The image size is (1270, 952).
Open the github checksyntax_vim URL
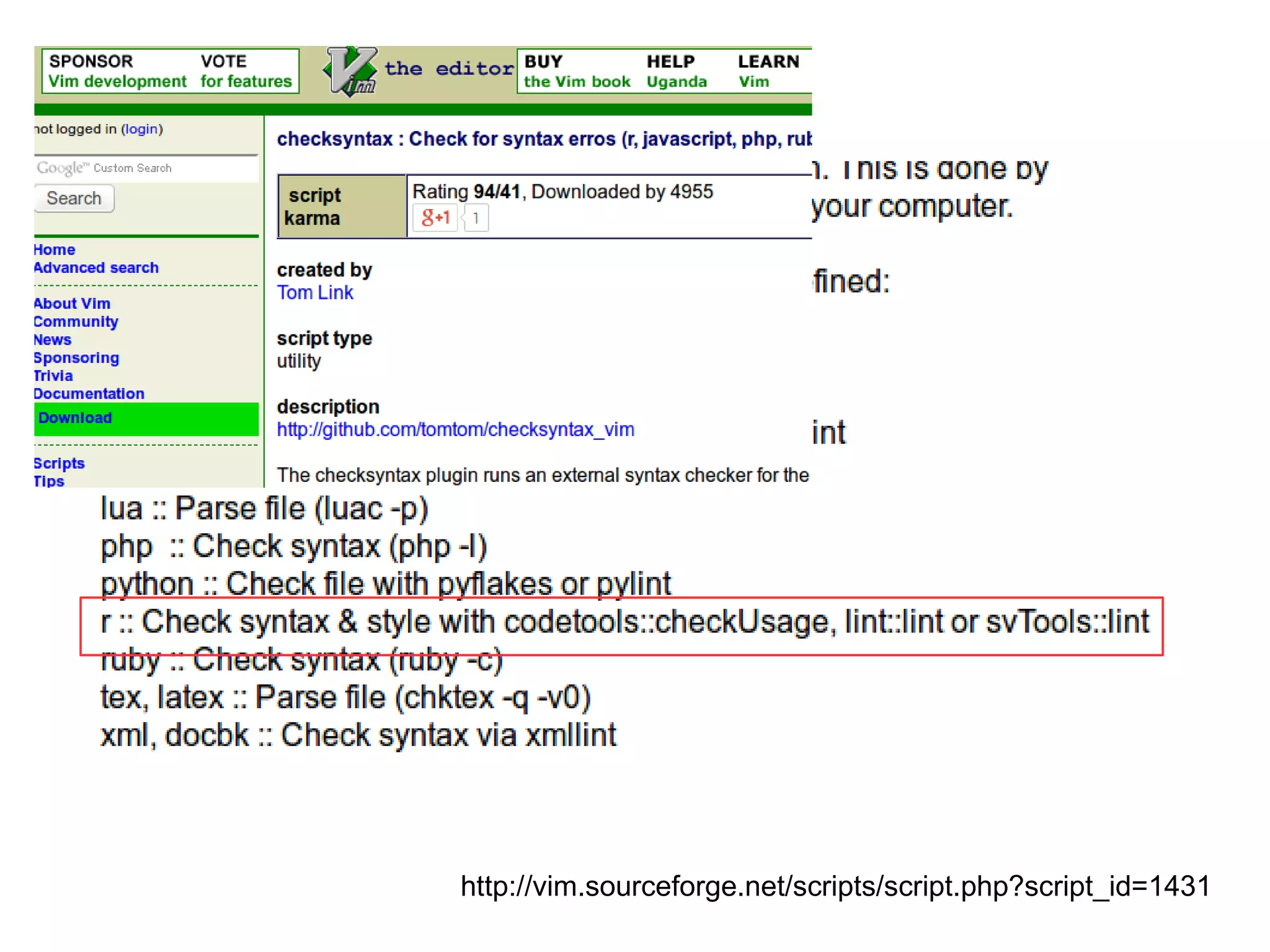tap(455, 430)
